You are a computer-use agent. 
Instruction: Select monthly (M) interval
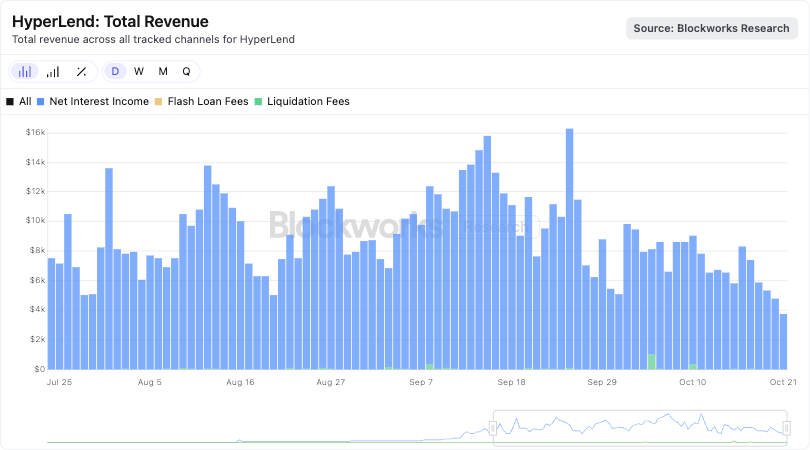163,71
